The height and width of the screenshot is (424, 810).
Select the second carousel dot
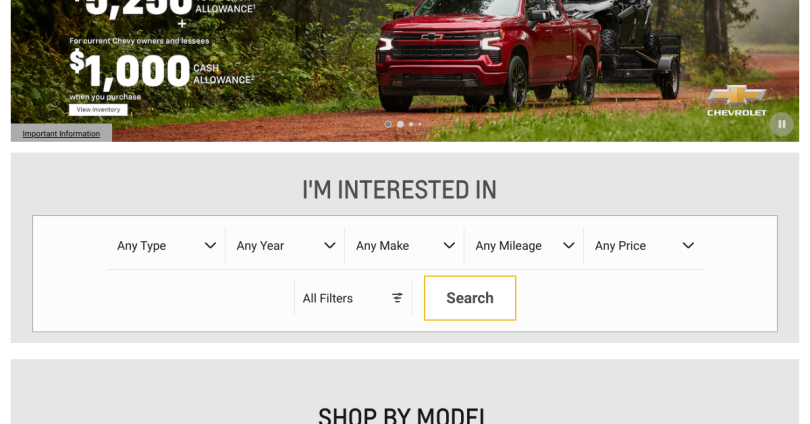pyautogui.click(x=400, y=124)
